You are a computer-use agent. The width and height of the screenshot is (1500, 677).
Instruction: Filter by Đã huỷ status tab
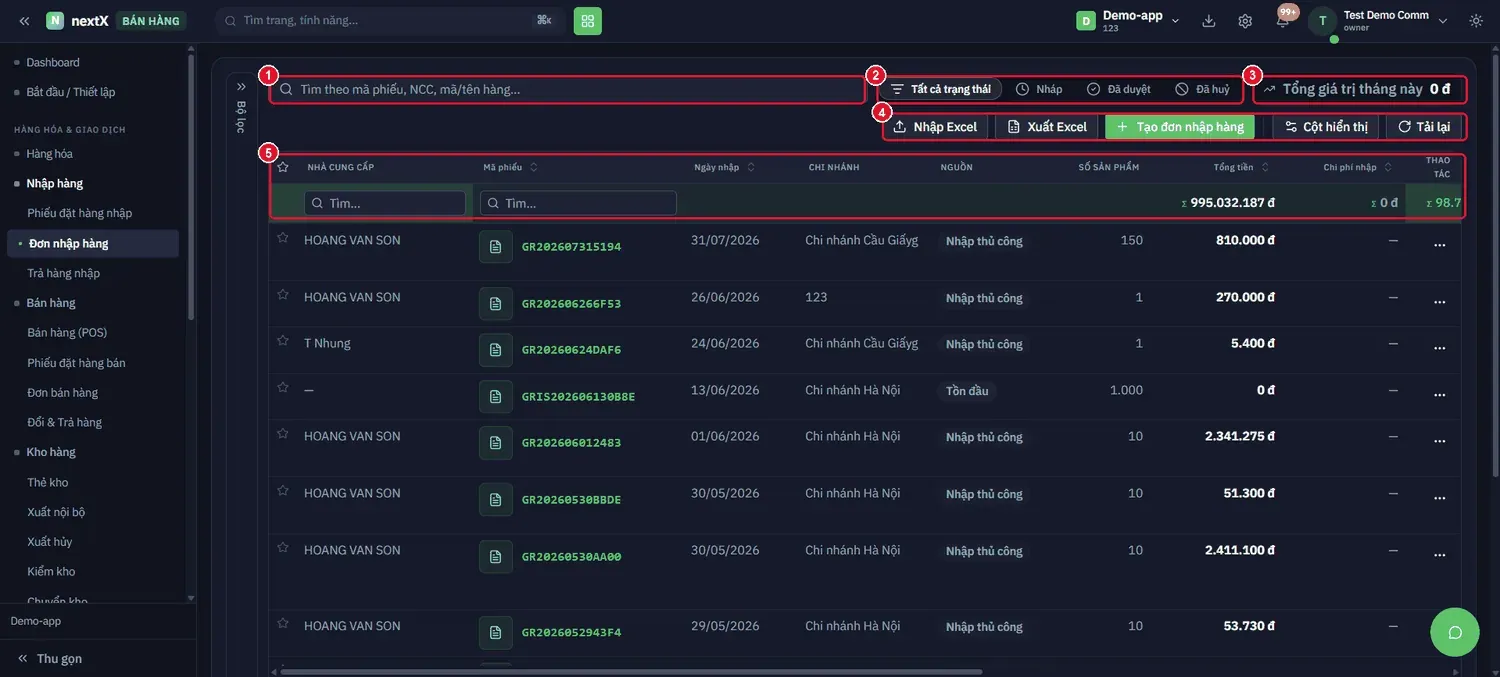click(x=1203, y=89)
